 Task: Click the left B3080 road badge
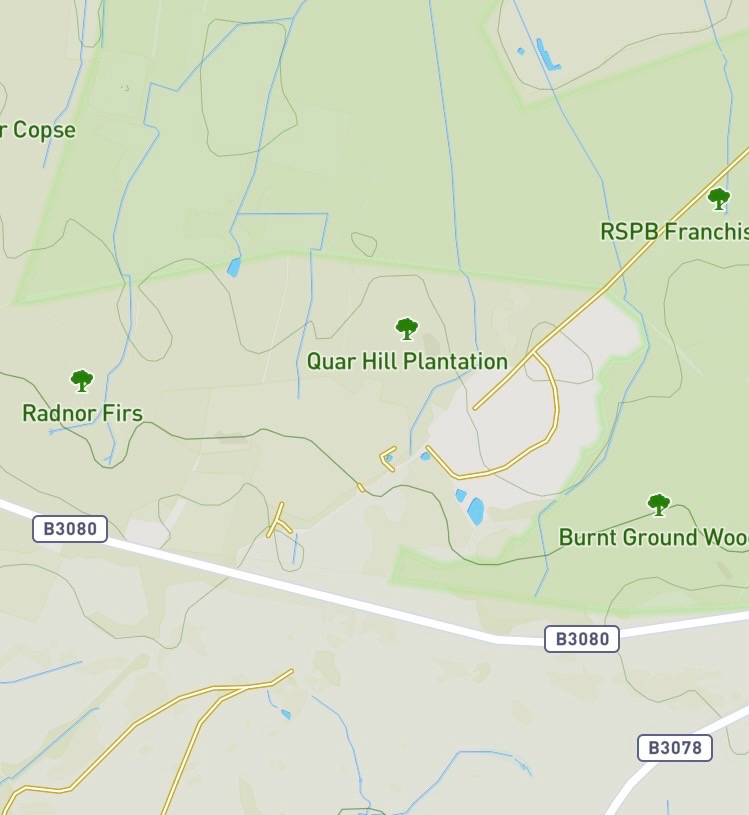pos(70,529)
